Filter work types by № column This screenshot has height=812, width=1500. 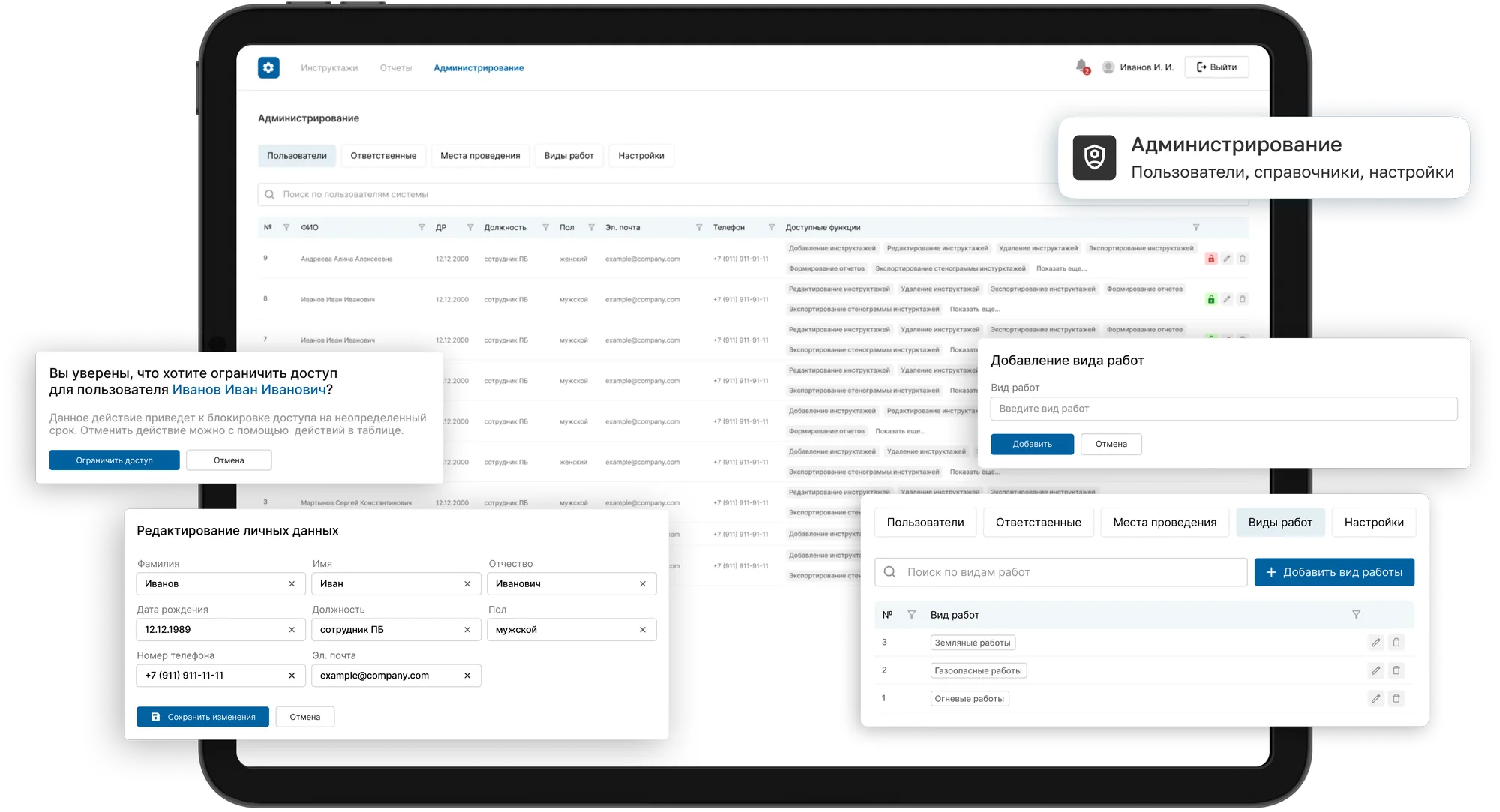coord(912,615)
